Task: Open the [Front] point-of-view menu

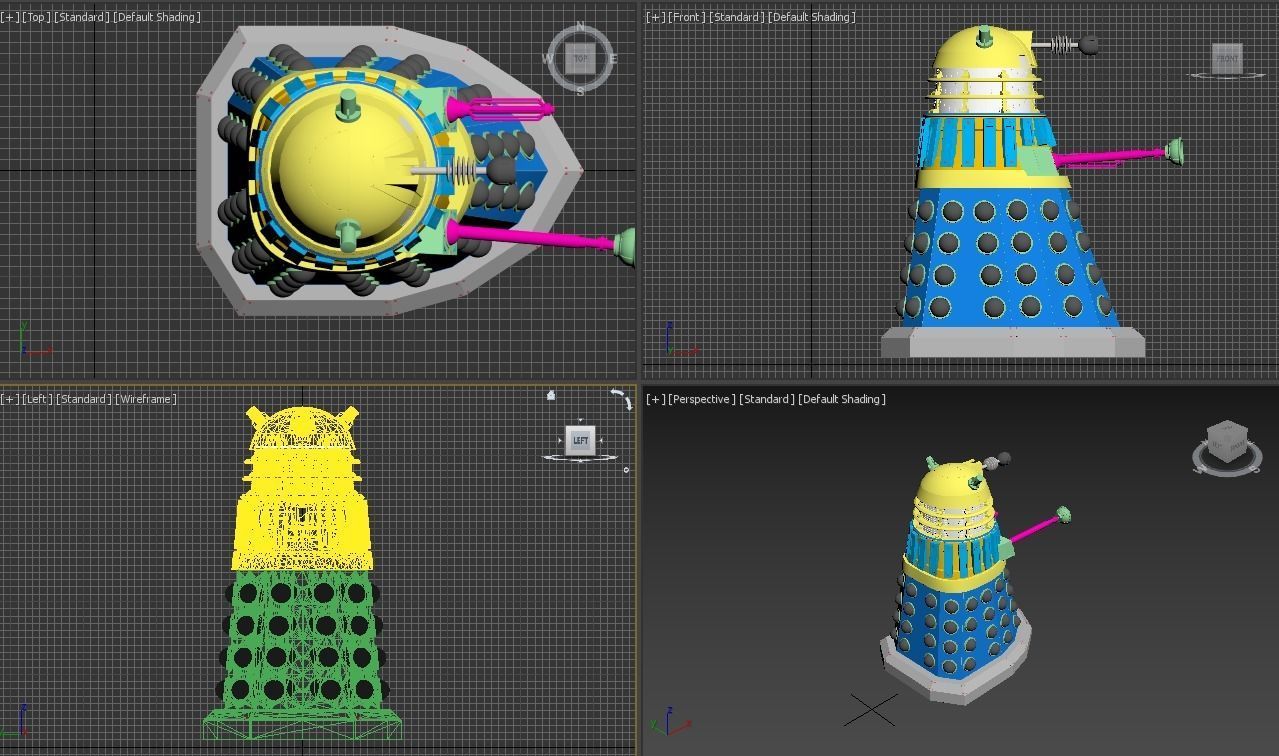Action: click(x=688, y=17)
